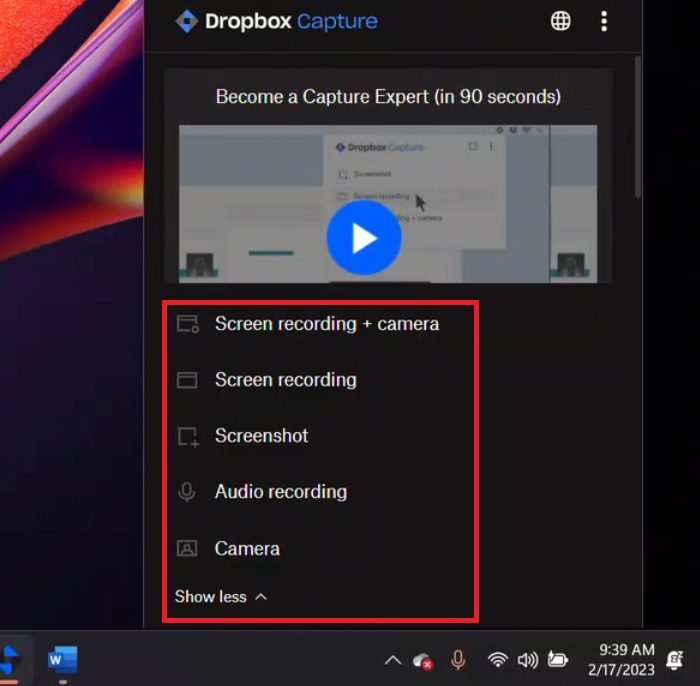Screen dimensions: 700x686
Task: Click the battery status tray icon
Action: (x=558, y=659)
